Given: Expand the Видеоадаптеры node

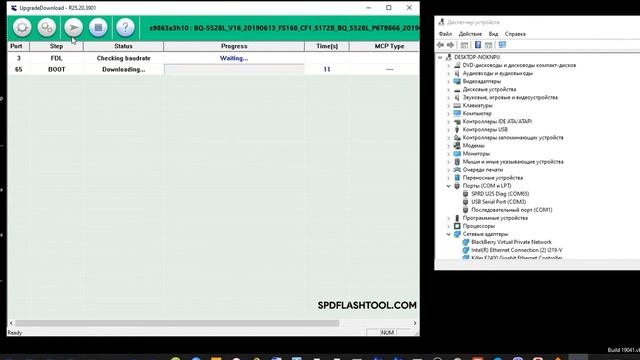Looking at the screenshot, I should pyautogui.click(x=448, y=81).
